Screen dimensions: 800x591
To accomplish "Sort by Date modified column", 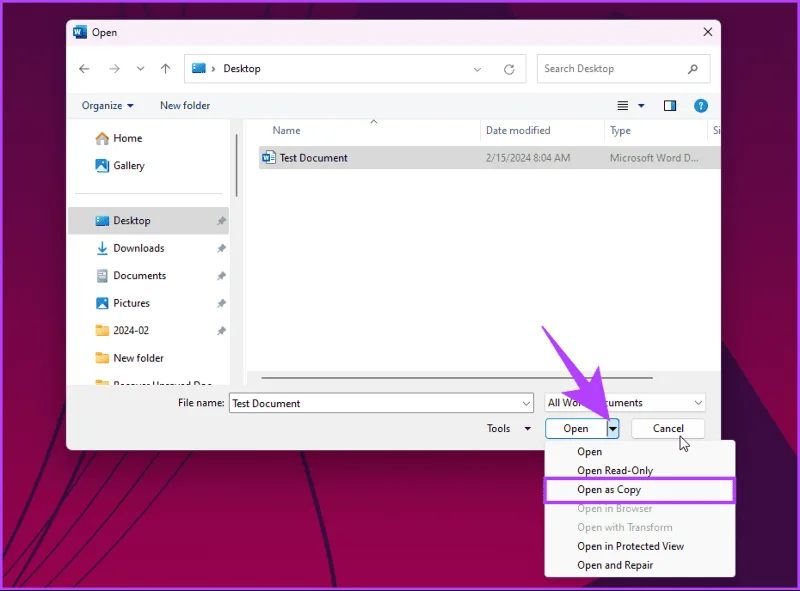I will coord(518,131).
